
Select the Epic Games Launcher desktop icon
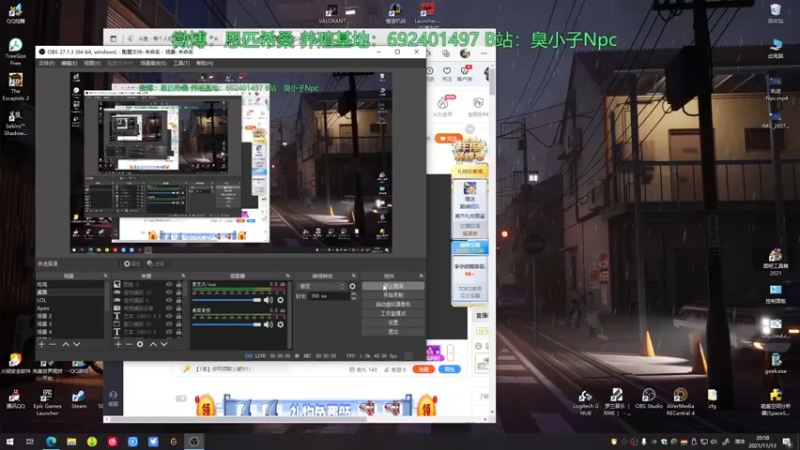point(47,403)
